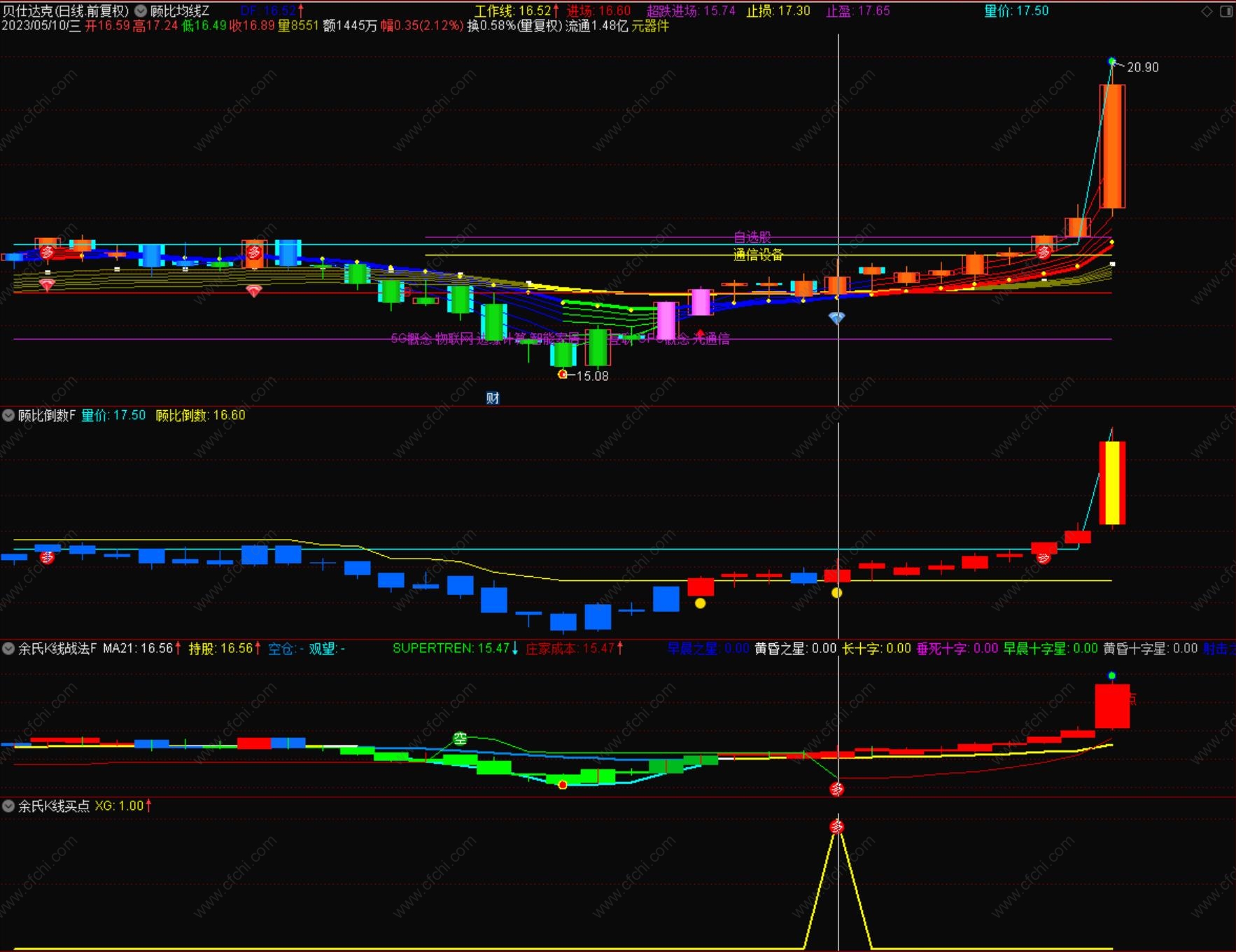Click the 进场: 16.60 header value

(598, 11)
